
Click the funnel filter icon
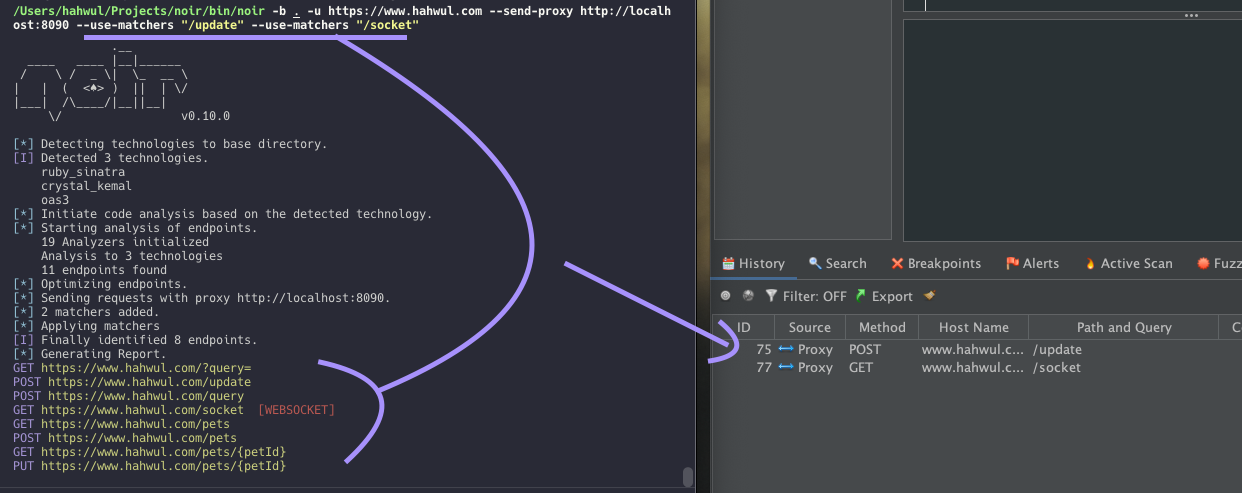(x=771, y=296)
